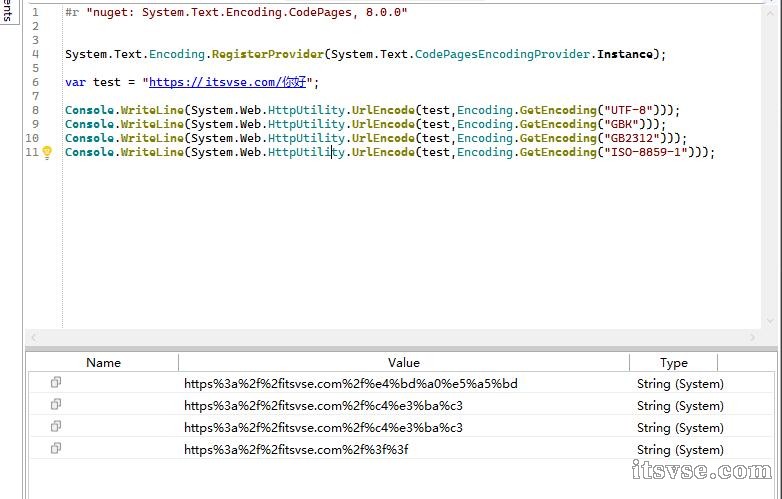Click String (System) type in first row
This screenshot has height=499, width=782.
click(680, 383)
